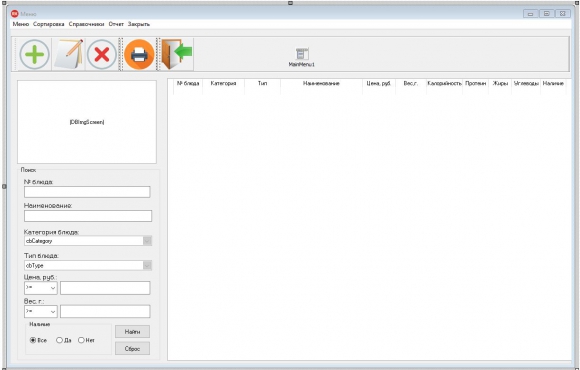Viewport: 580px width, 370px height.
Task: Select the MainMenu1 component icon
Action: pos(302,54)
